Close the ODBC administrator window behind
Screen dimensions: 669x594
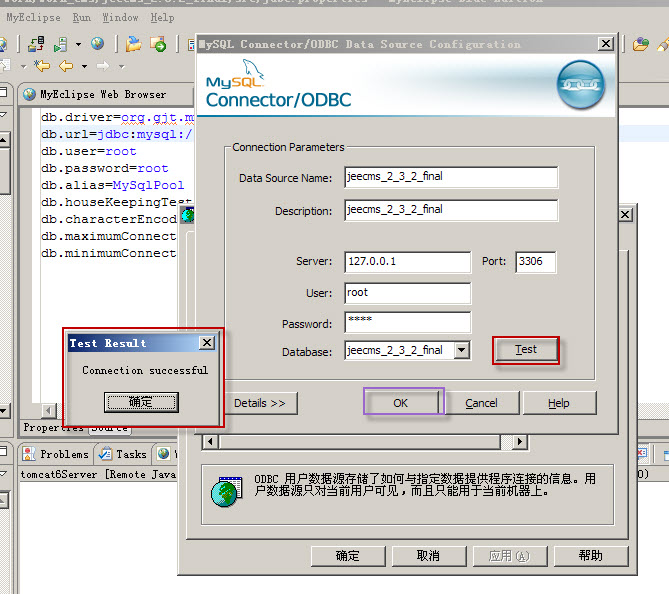(625, 214)
